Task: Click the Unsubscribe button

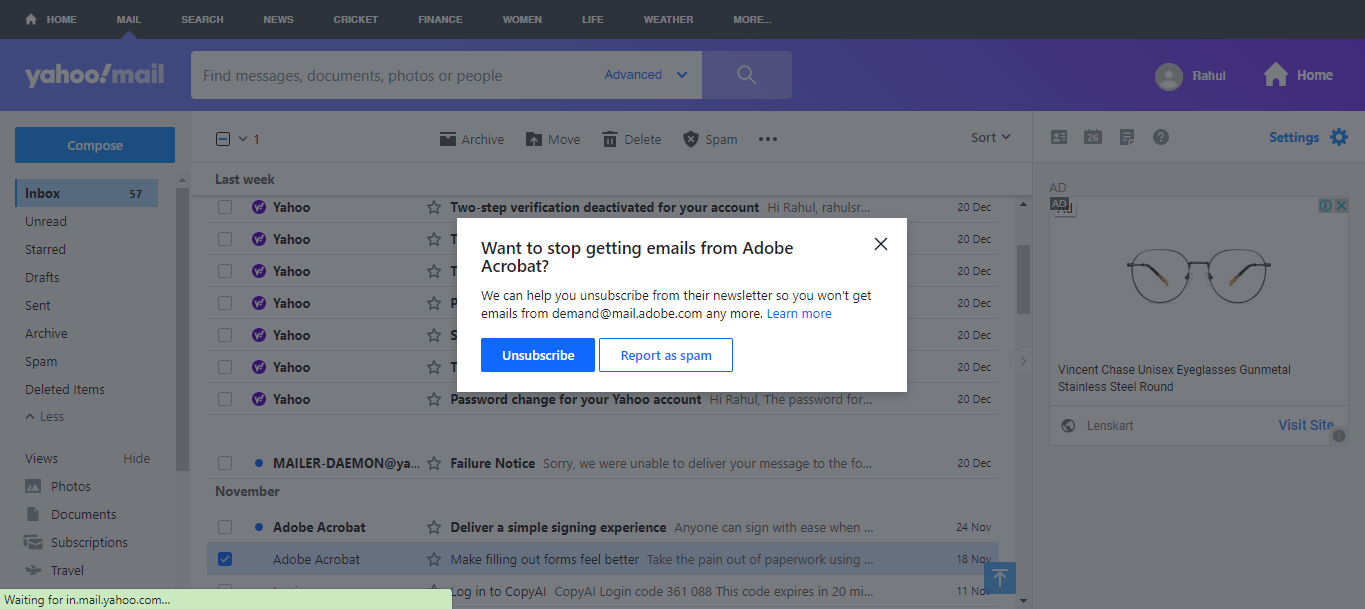Action: pyautogui.click(x=538, y=355)
